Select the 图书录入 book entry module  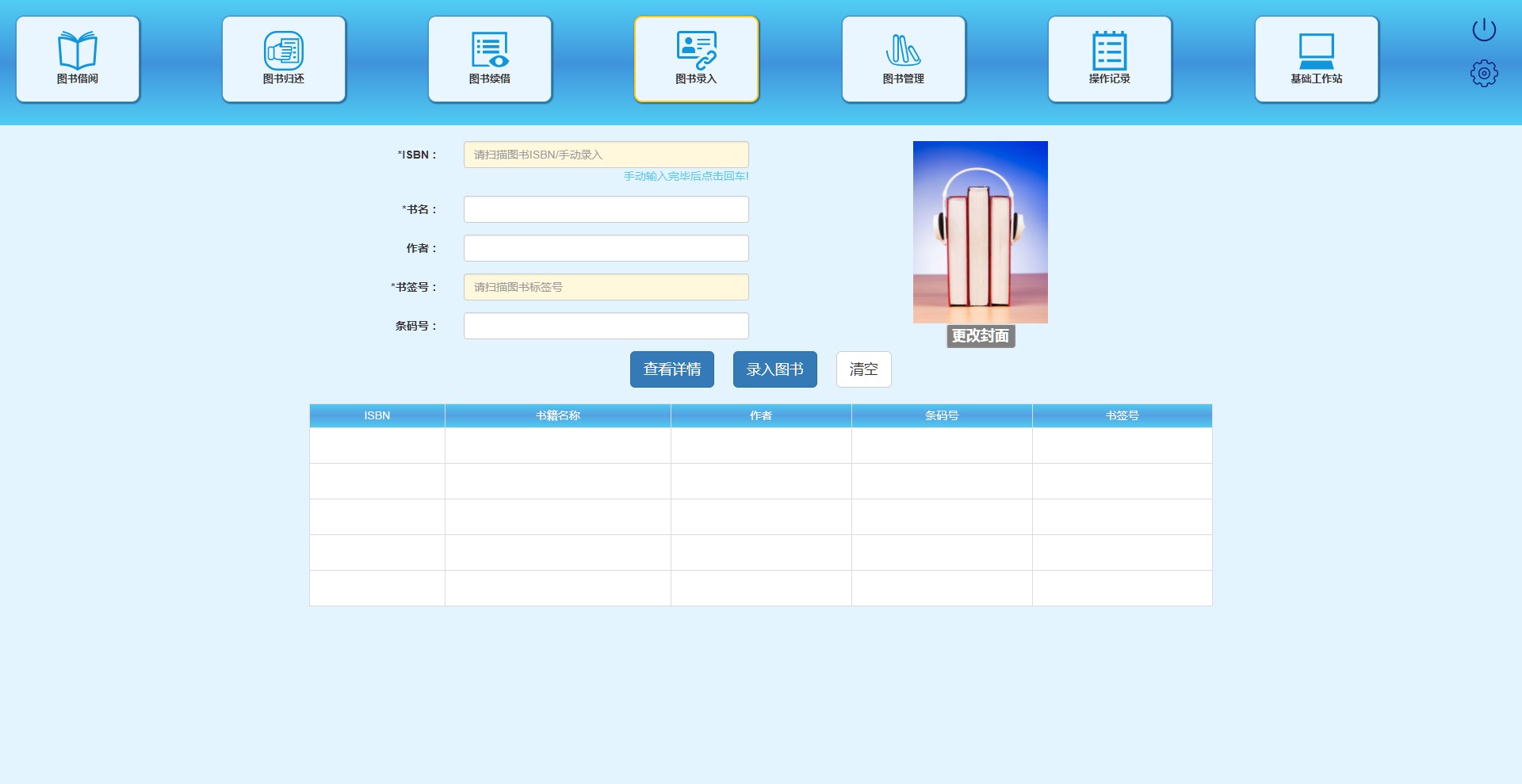[x=696, y=59]
